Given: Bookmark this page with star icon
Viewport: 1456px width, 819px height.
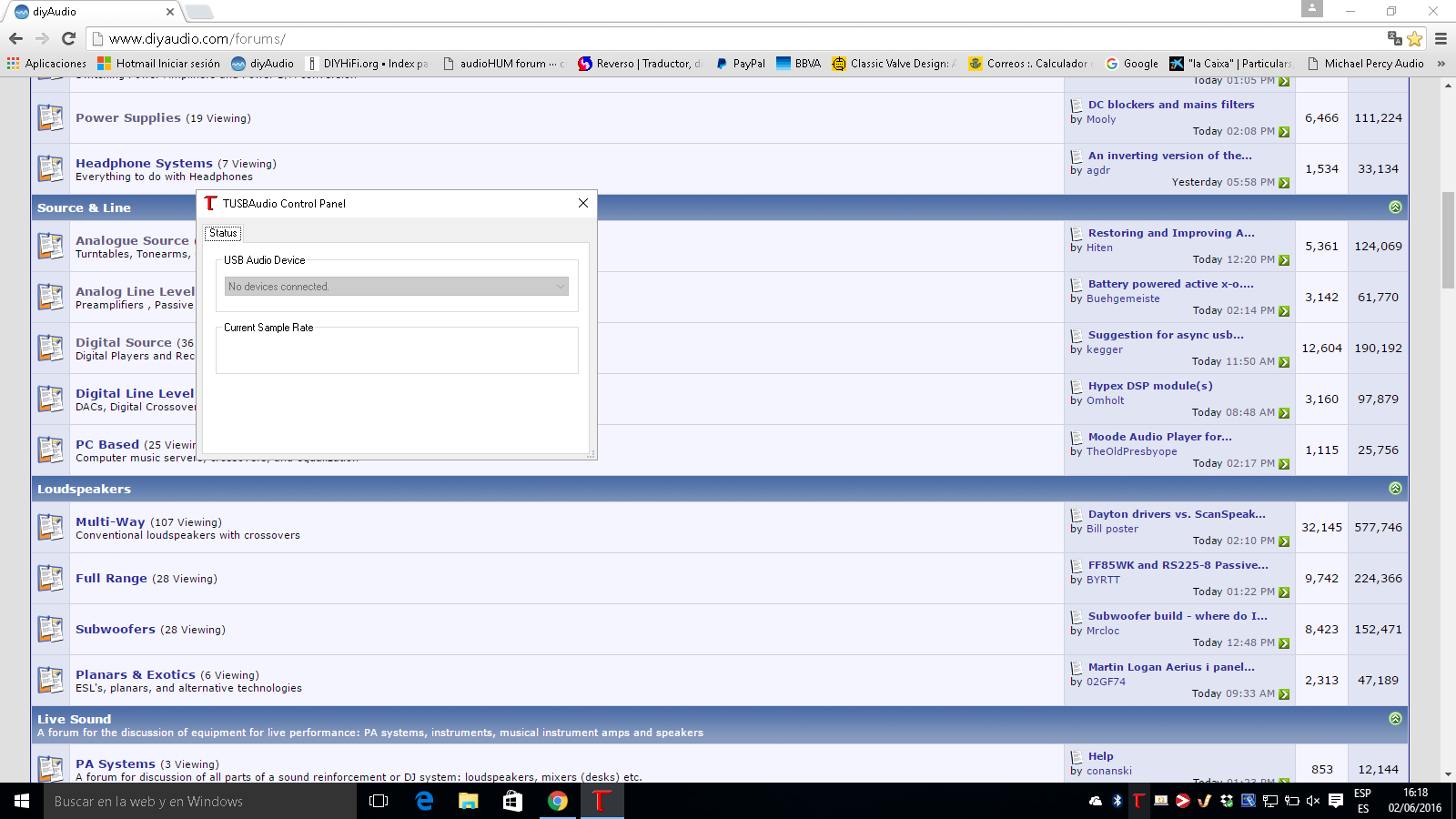Looking at the screenshot, I should coord(1414,38).
